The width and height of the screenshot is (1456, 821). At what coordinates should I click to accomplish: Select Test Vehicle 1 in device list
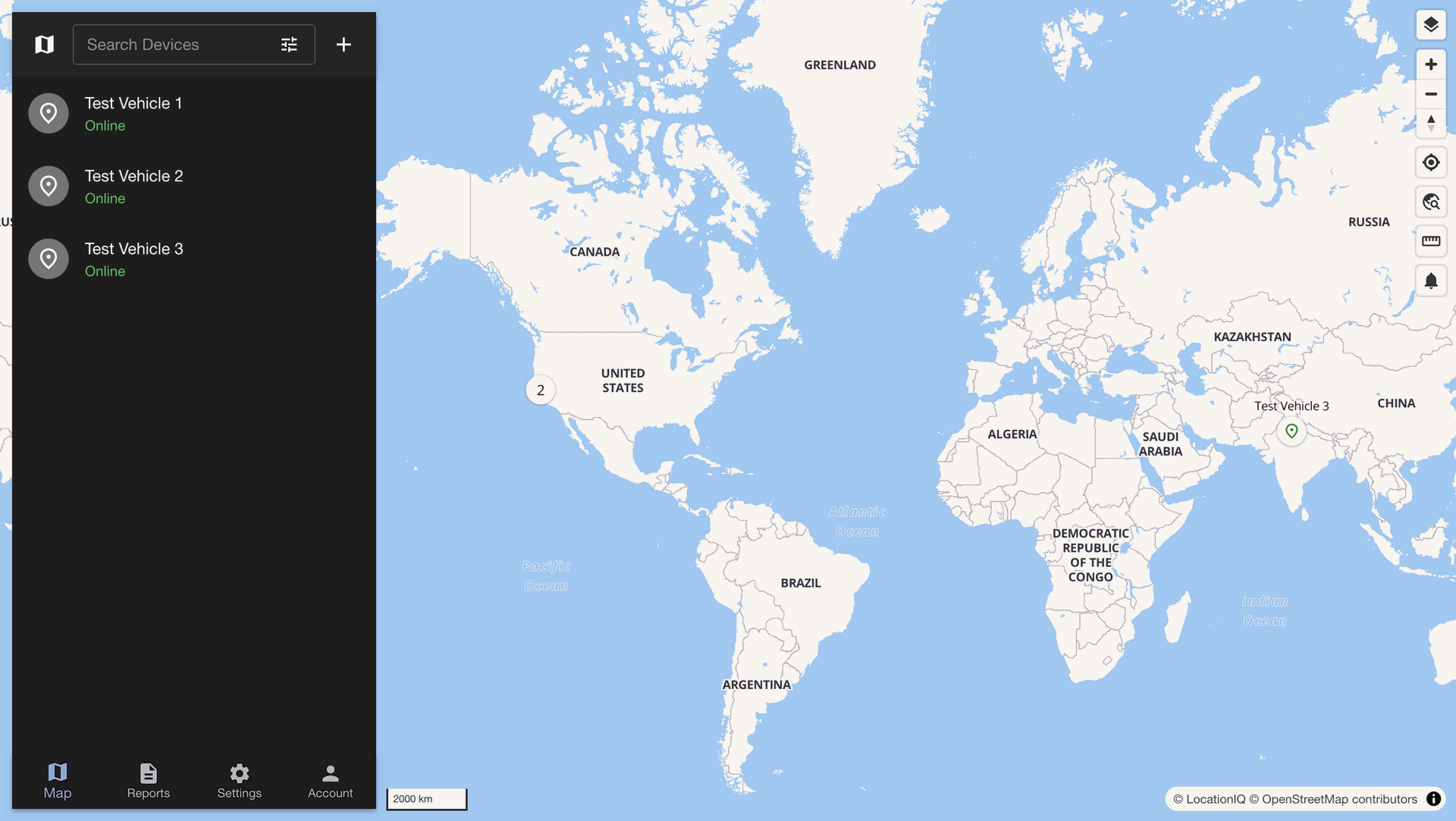click(x=194, y=114)
